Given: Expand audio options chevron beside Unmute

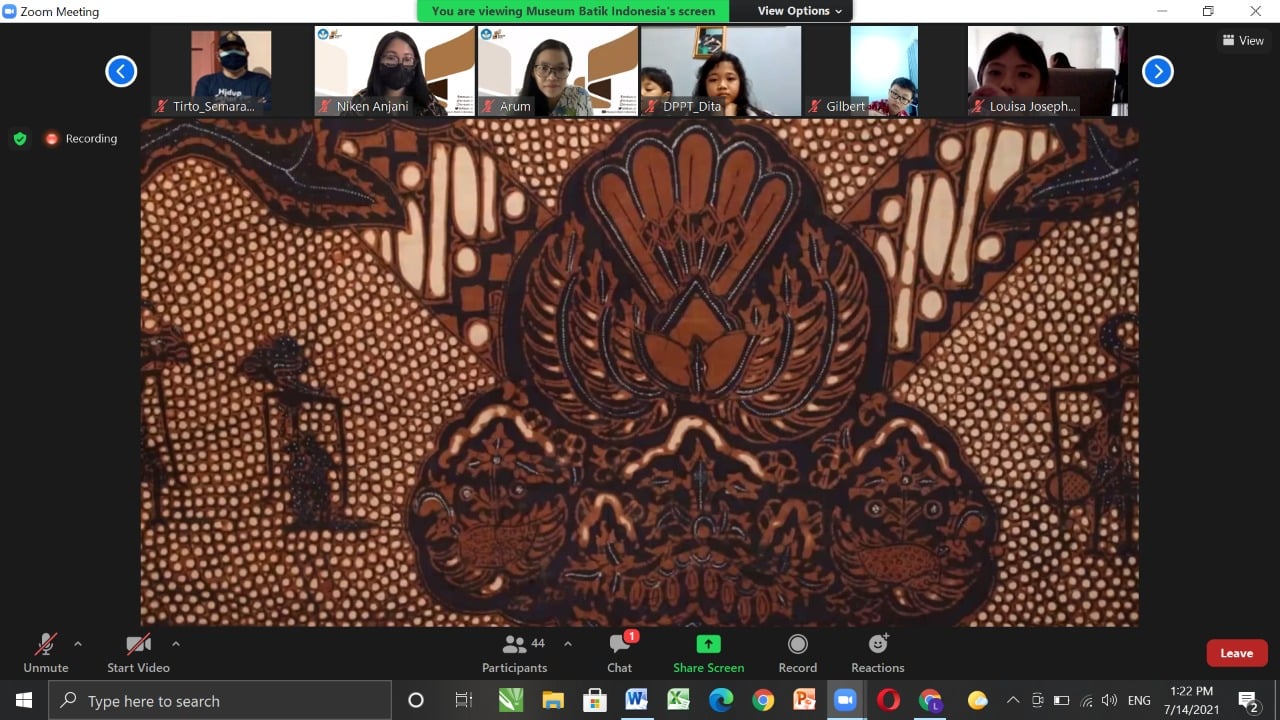Looking at the screenshot, I should (78, 644).
